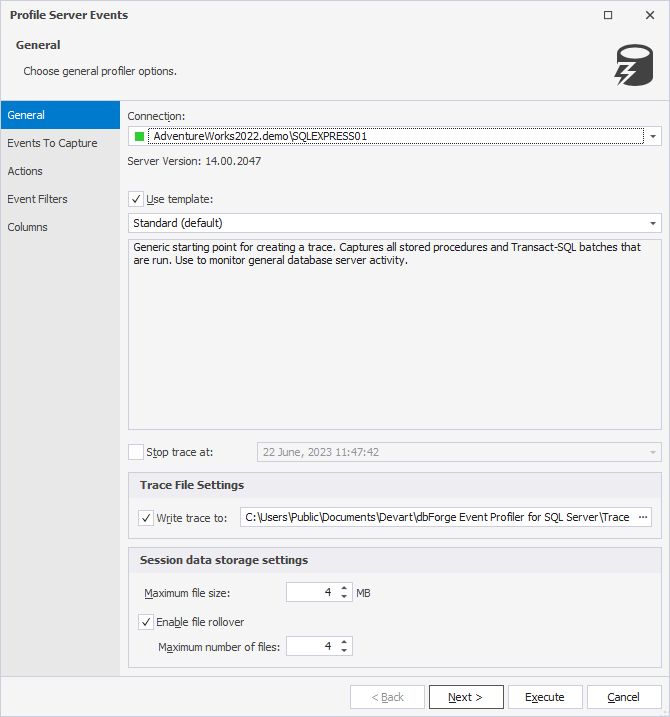Open the Stop trace date dropdown
Viewport: 670px width, 717px height.
(x=653, y=452)
